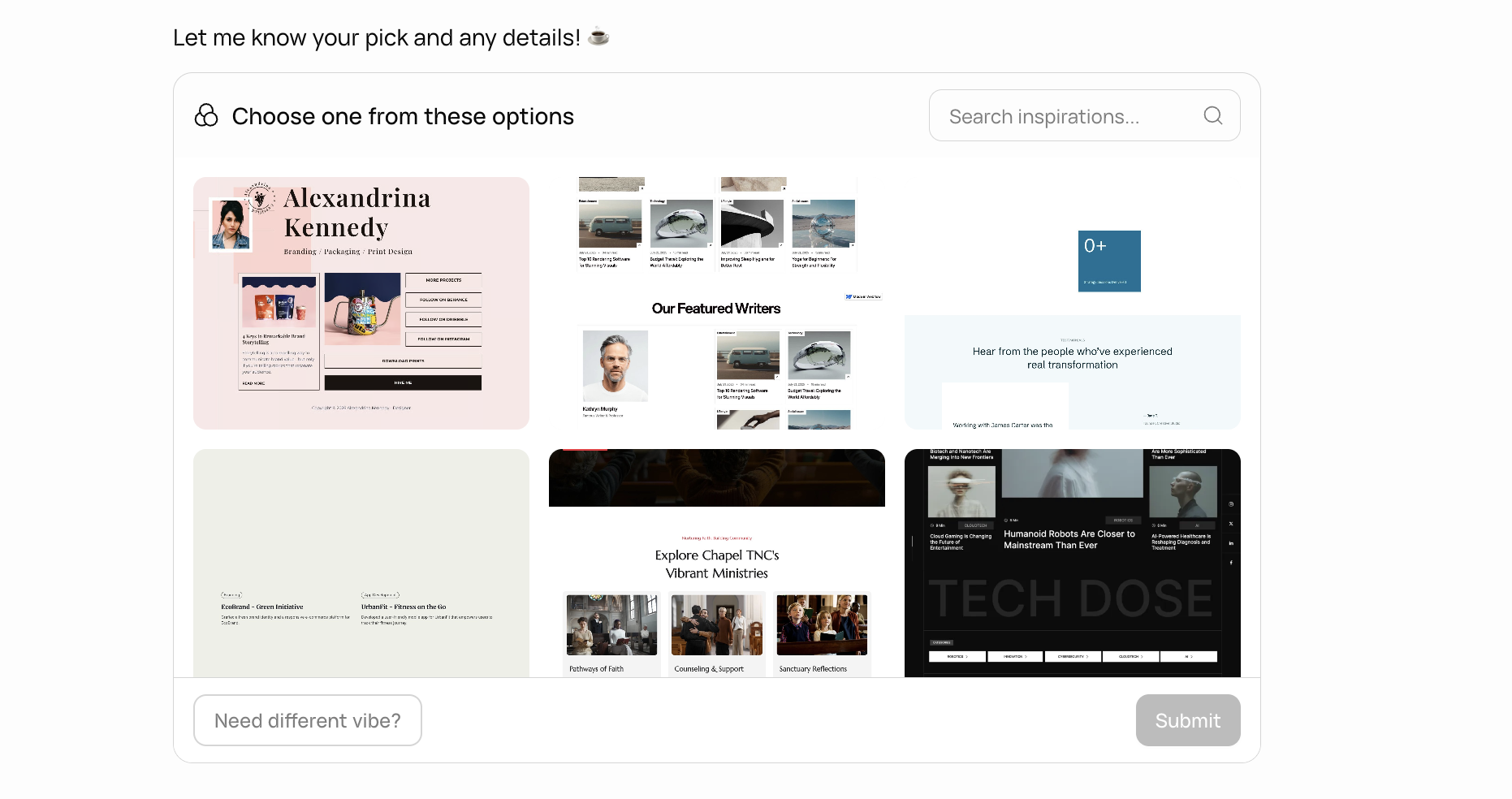Viewport: 1512px width, 799px height.
Task: Pick the testimonials transformation design
Action: pyautogui.click(x=1073, y=303)
